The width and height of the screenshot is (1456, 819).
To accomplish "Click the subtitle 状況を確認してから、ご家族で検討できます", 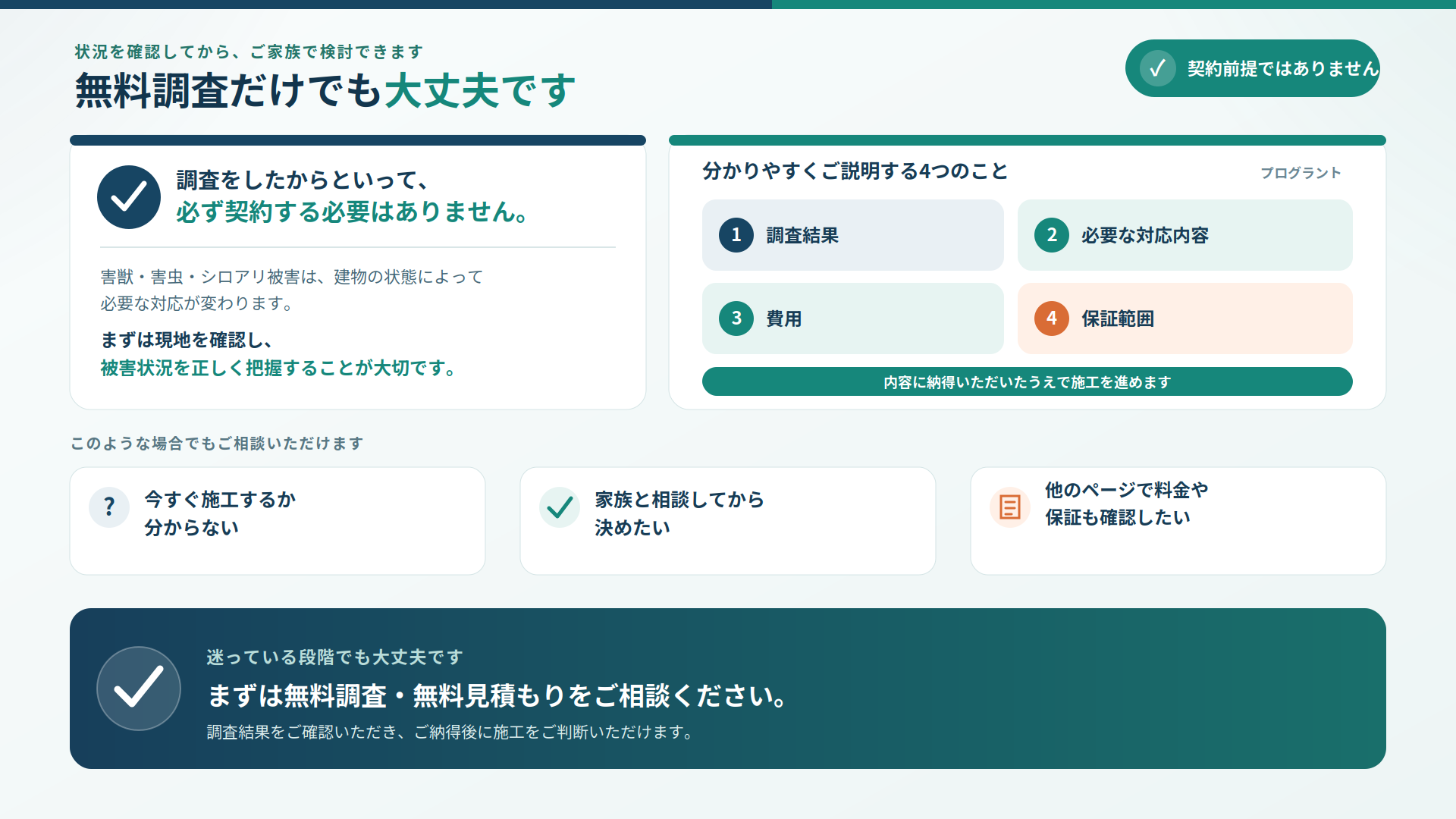I will tap(249, 52).
